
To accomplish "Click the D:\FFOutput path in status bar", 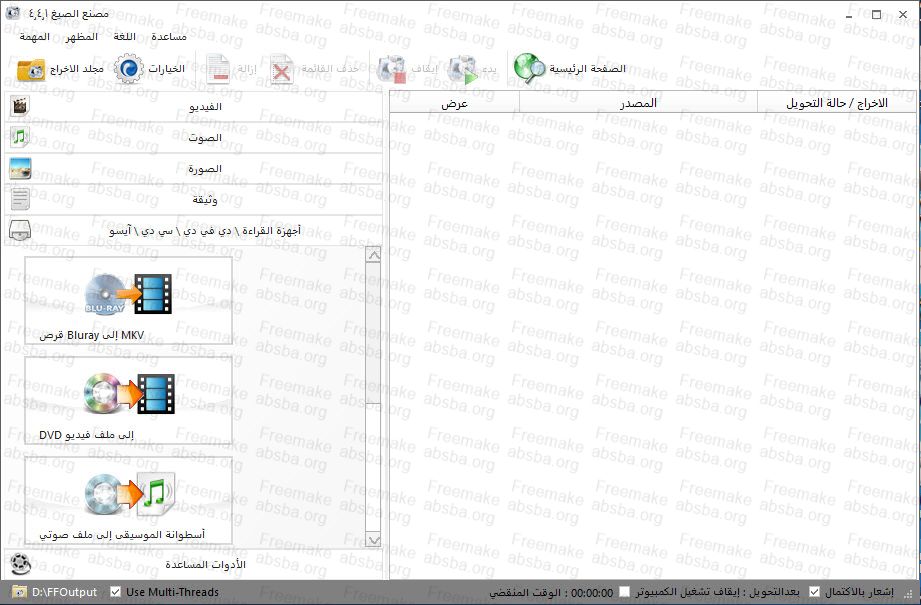I will [65, 592].
